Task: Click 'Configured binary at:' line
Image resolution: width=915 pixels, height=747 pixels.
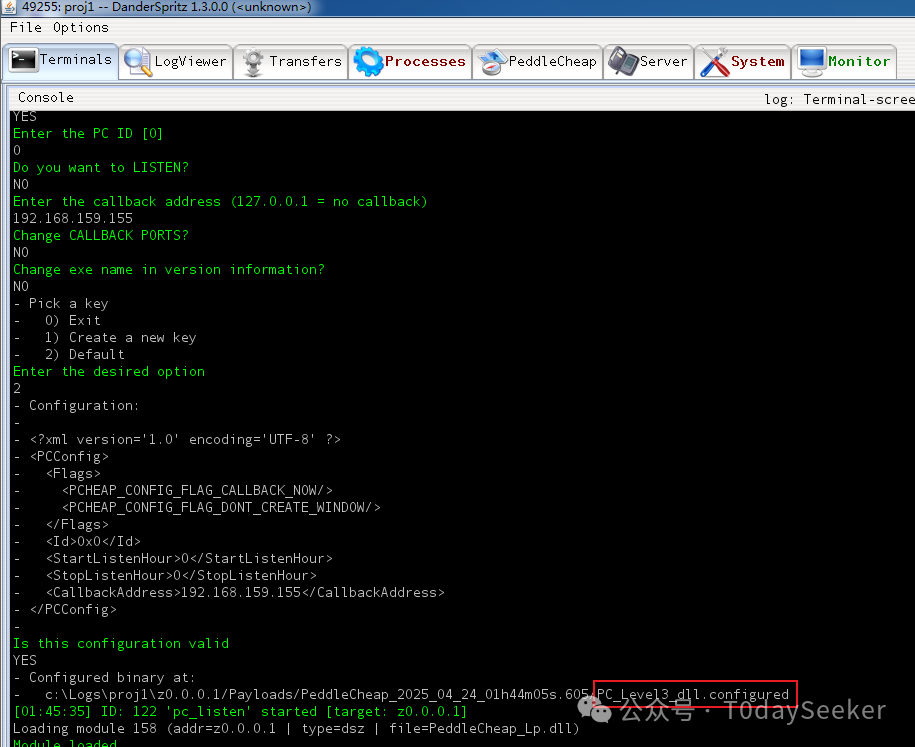Action: pyautogui.click(x=112, y=678)
